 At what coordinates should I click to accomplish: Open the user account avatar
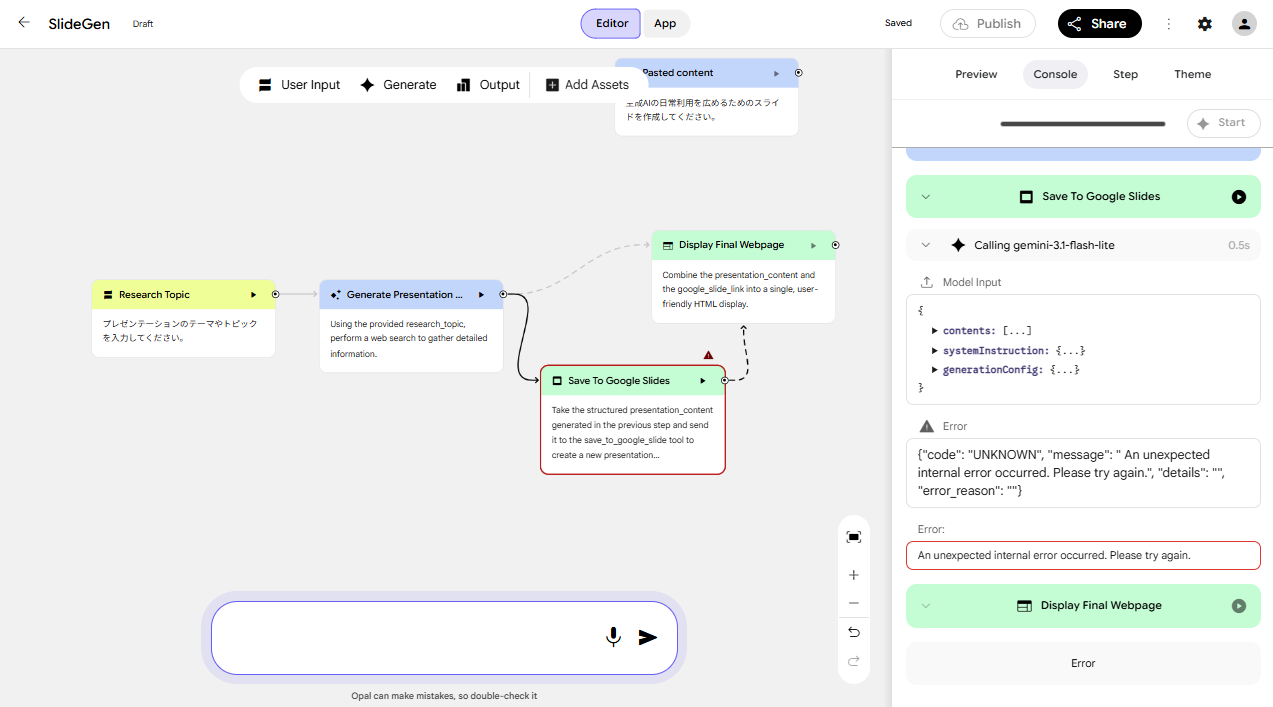pyautogui.click(x=1244, y=24)
